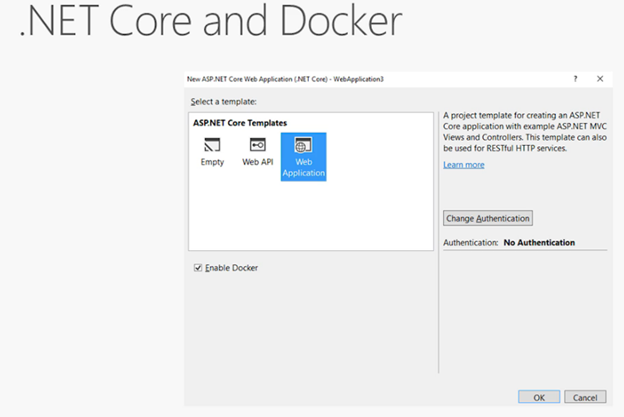
Task: Select the Web Application template icon
Action: (x=303, y=145)
